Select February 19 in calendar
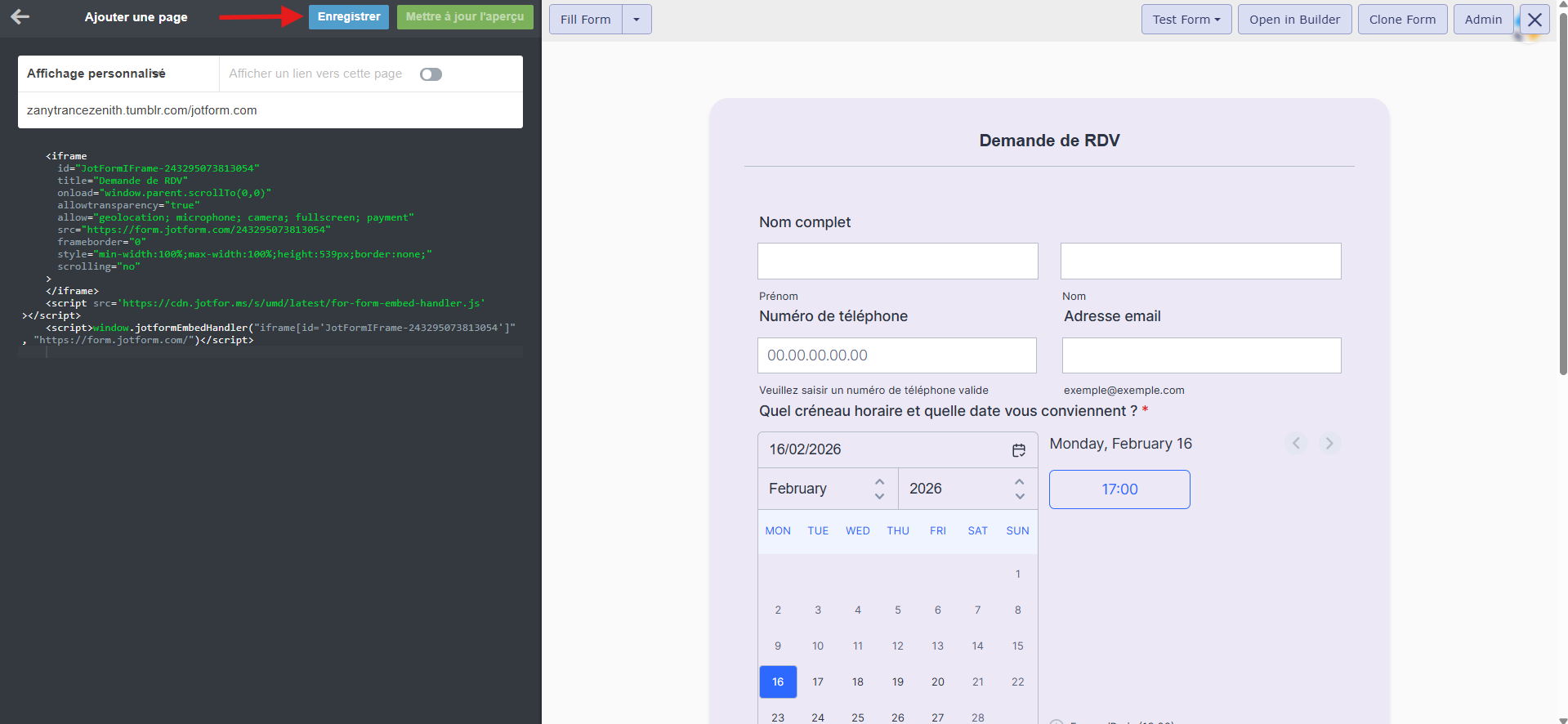 pyautogui.click(x=897, y=682)
